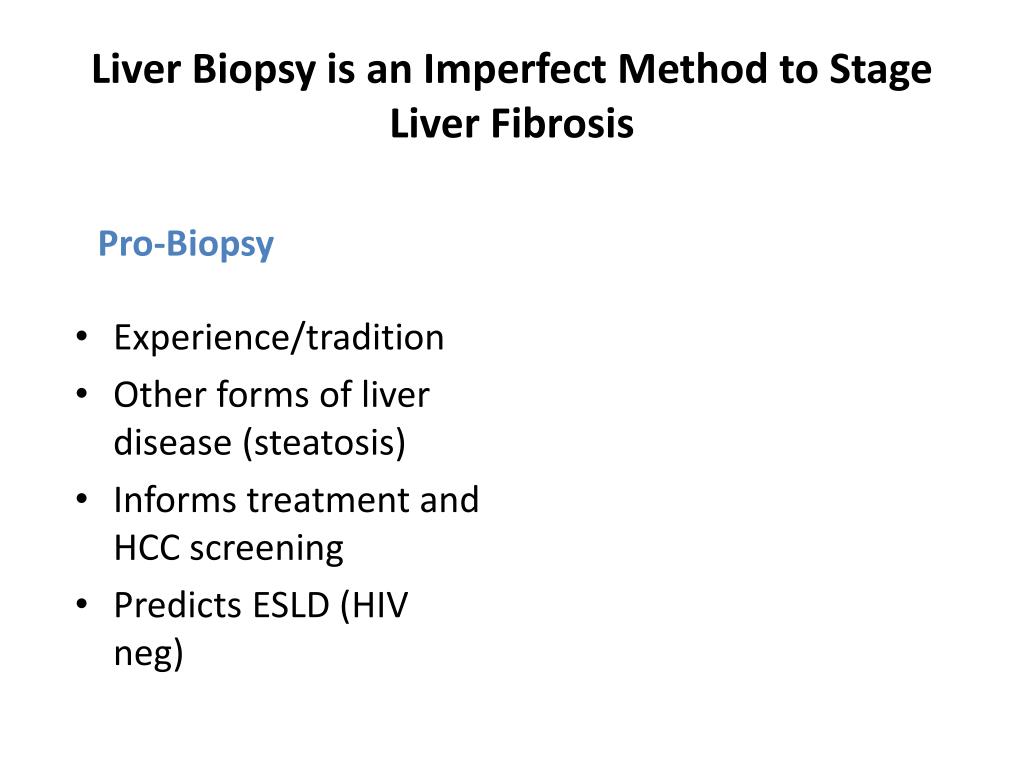This screenshot has width=1024, height=768.
Task: Click the word "Method" in the title
Action: pyautogui.click(x=692, y=69)
